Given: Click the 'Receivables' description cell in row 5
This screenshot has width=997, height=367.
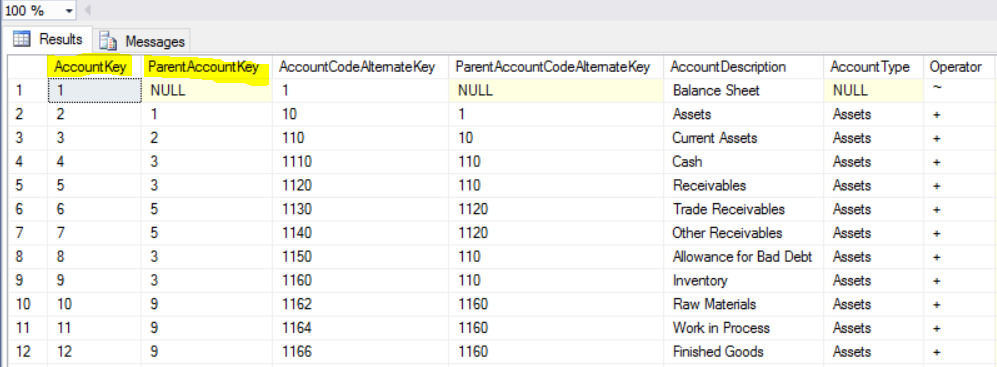Looking at the screenshot, I should point(744,186).
